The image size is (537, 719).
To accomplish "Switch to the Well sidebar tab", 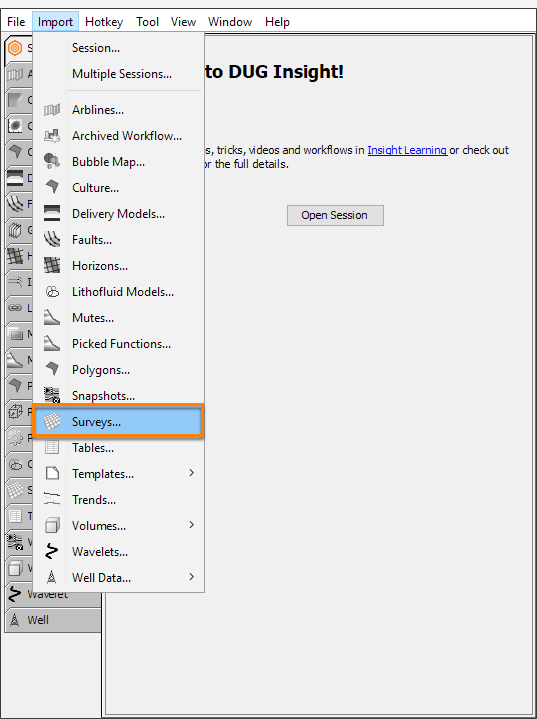I will pyautogui.click(x=53, y=620).
